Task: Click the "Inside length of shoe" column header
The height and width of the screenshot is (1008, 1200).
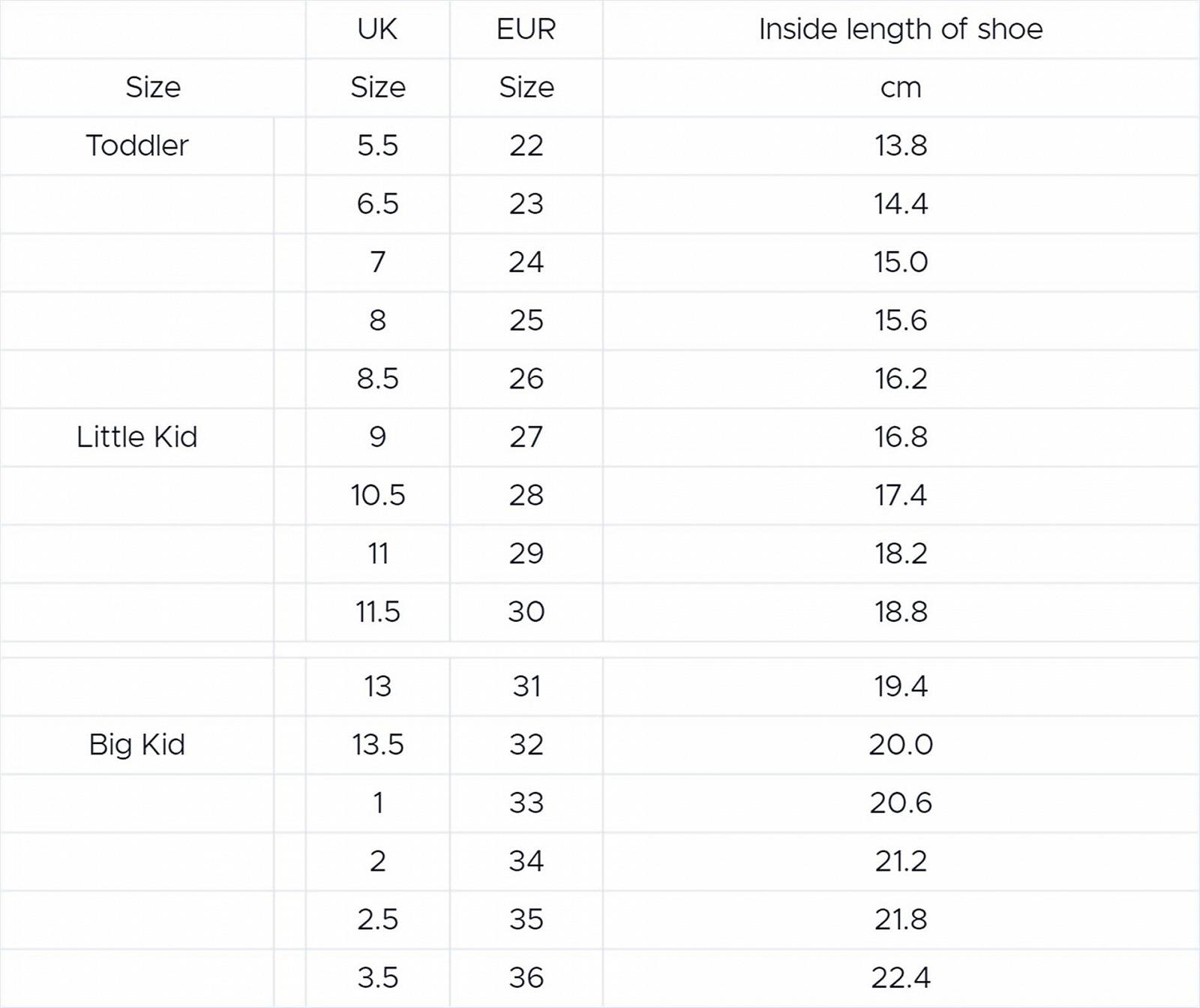Action: 900,29
